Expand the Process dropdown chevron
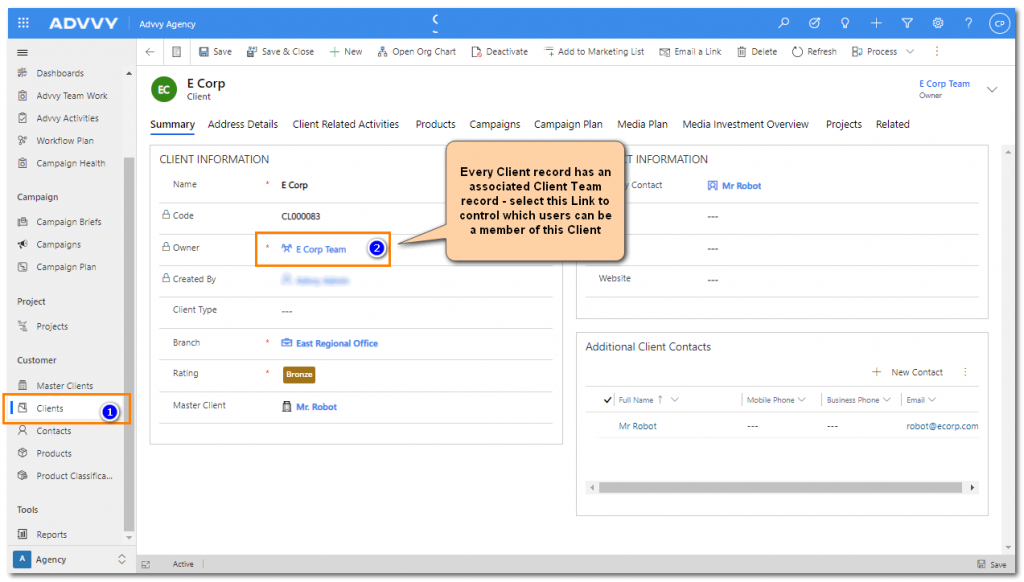Screen dimensions: 1024x582 tap(910, 52)
